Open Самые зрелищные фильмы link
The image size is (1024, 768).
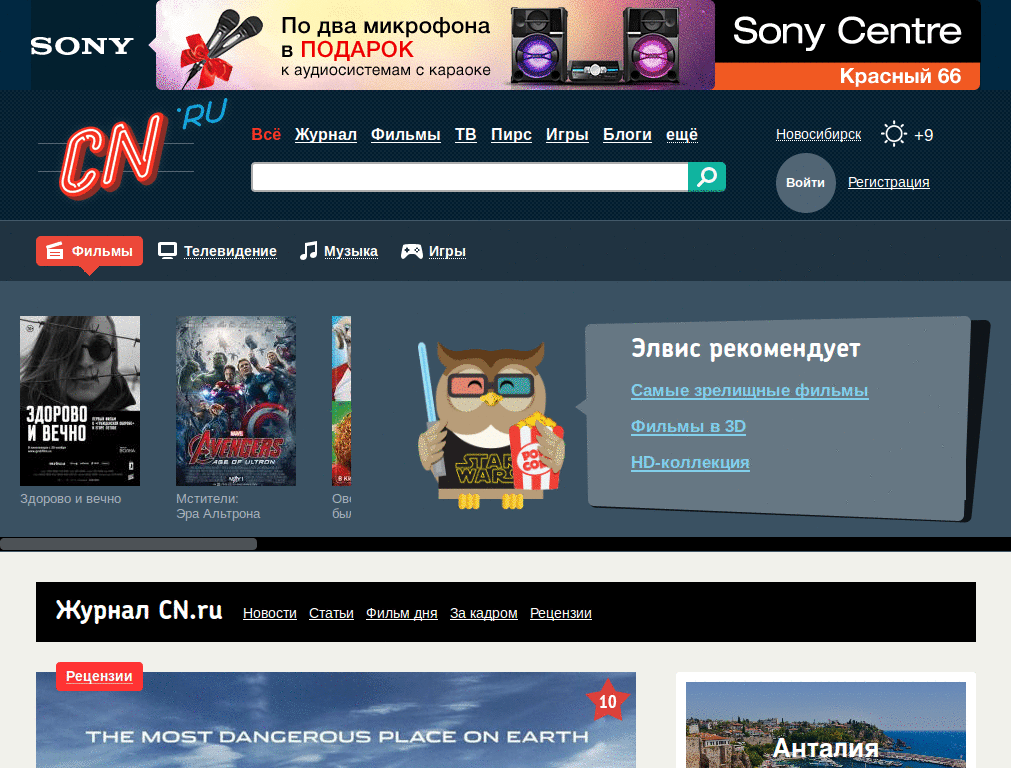point(750,391)
